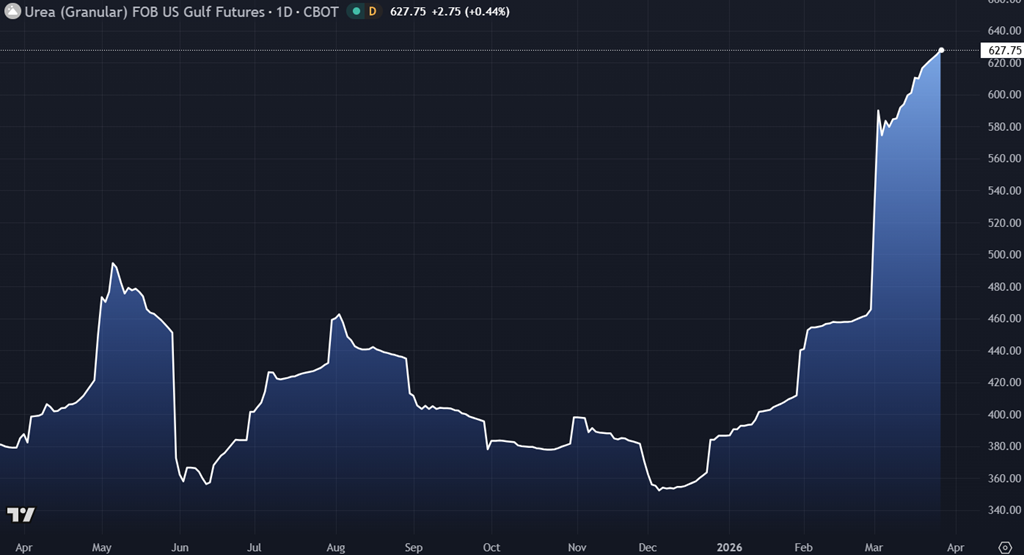Screen dimensions: 1024x555
Task: Click the 500.00 price scale label
Action: [x=1002, y=255]
